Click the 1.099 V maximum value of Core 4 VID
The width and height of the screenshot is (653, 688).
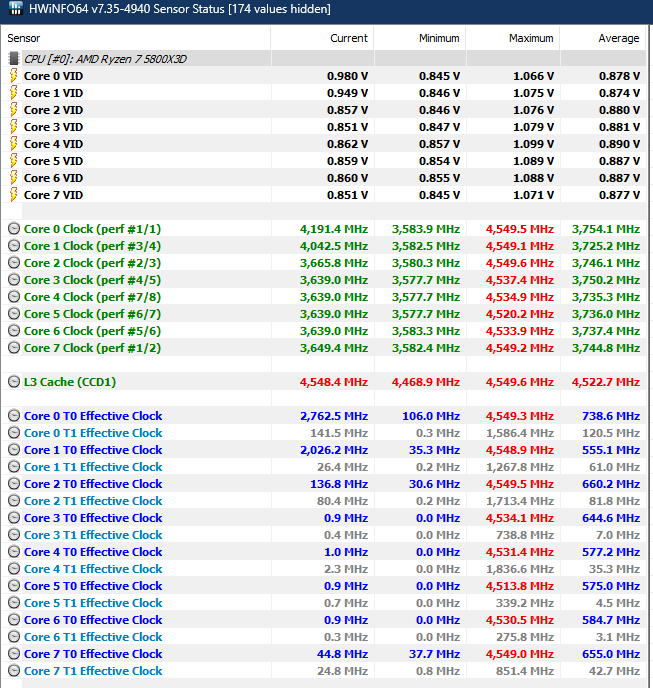tap(533, 144)
